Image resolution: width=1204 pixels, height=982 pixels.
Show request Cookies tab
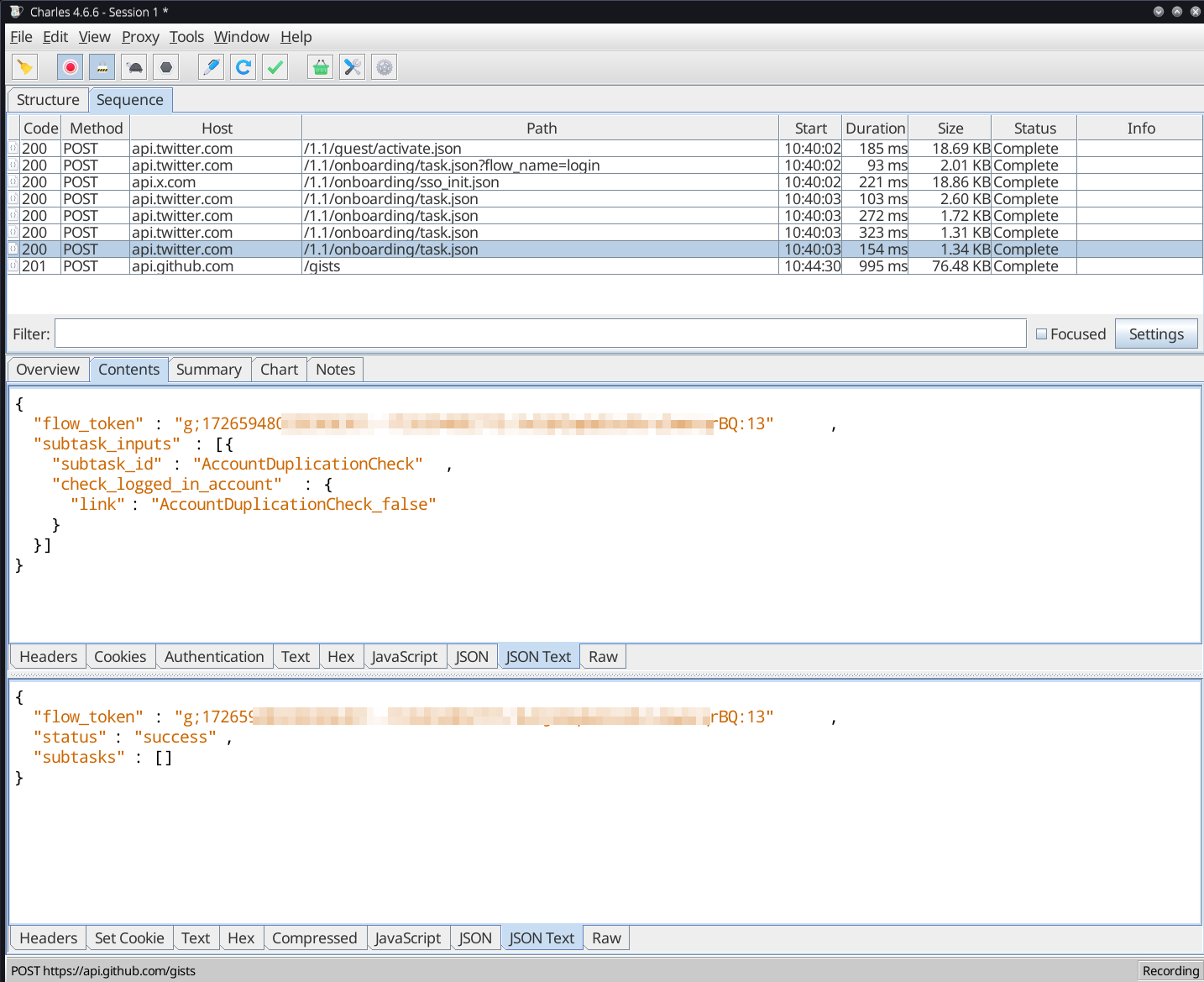click(120, 657)
